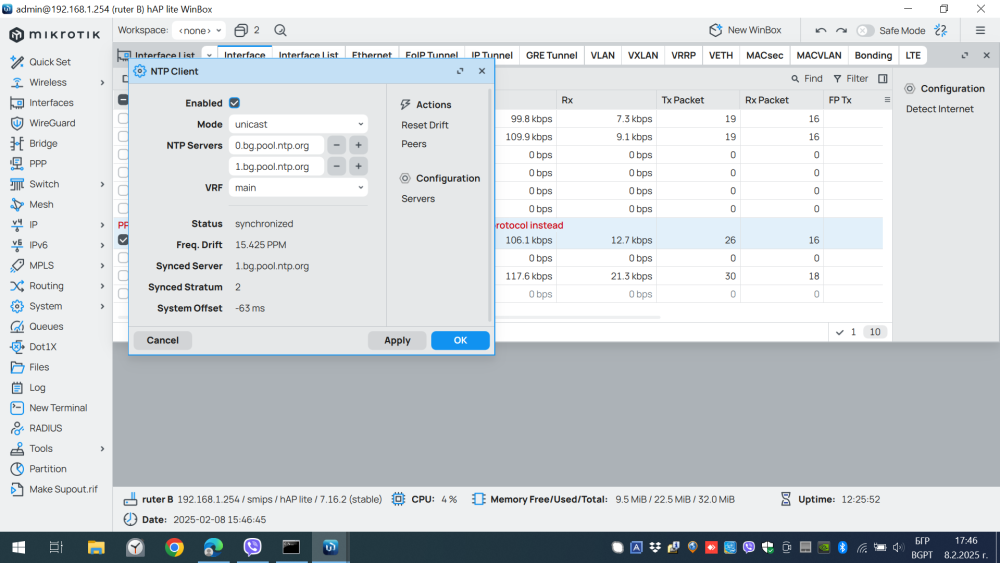Untick the checked interface row checkbox
The width and height of the screenshot is (1000, 563).
point(123,240)
